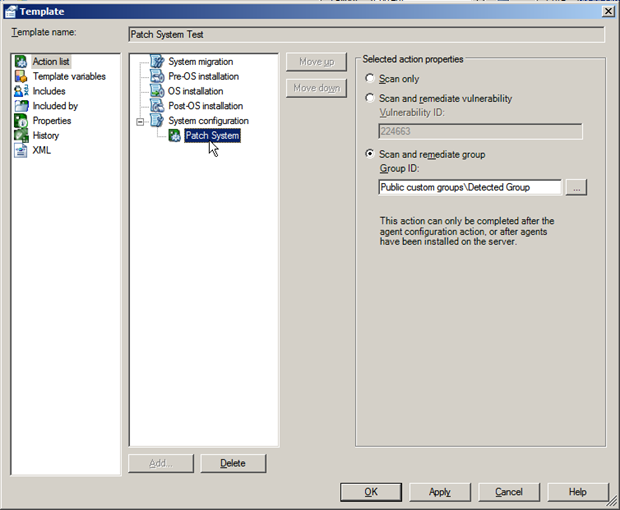This screenshot has width=620, height=510.
Task: Click the System migration tree icon
Action: (157, 61)
